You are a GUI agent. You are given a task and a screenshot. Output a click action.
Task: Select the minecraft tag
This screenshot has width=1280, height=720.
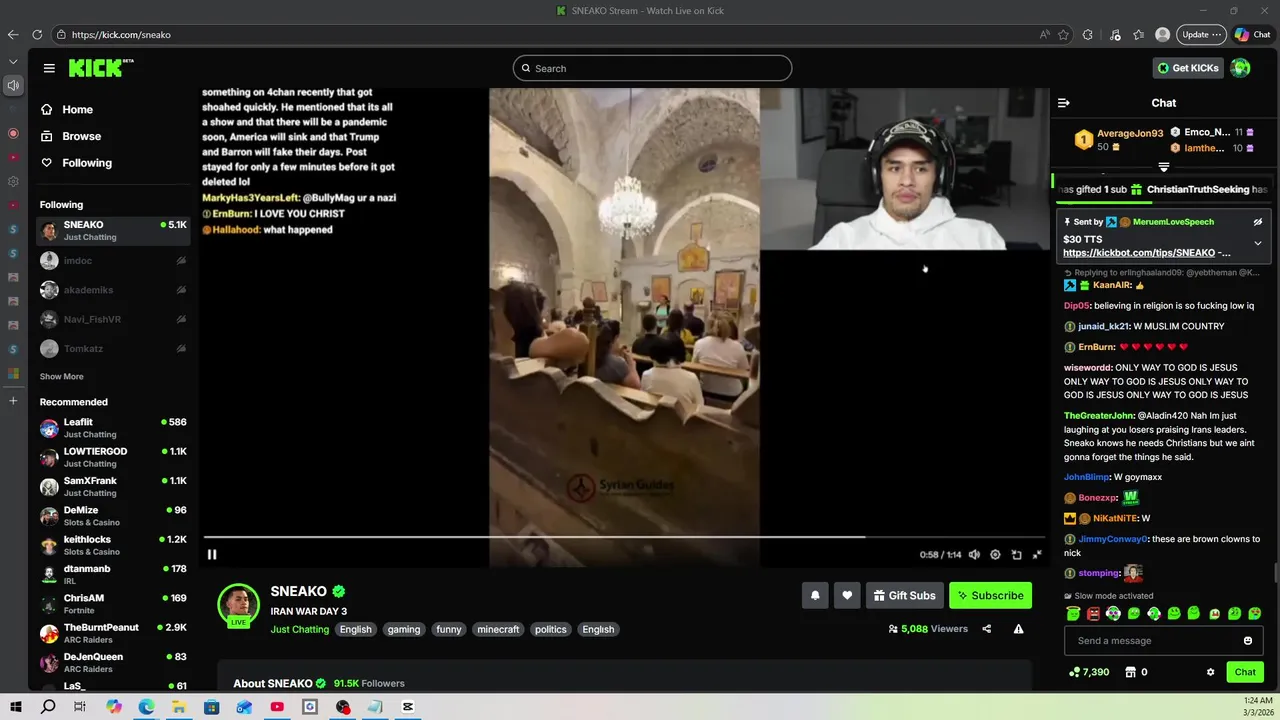tap(498, 629)
